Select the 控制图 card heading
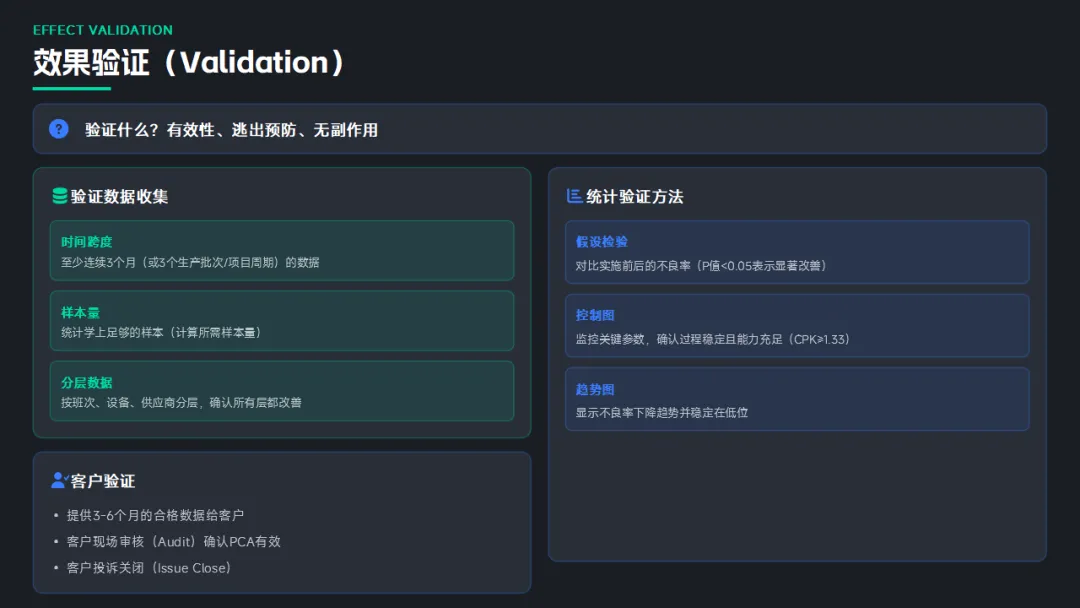The height and width of the screenshot is (608, 1080). pyautogui.click(x=595, y=315)
